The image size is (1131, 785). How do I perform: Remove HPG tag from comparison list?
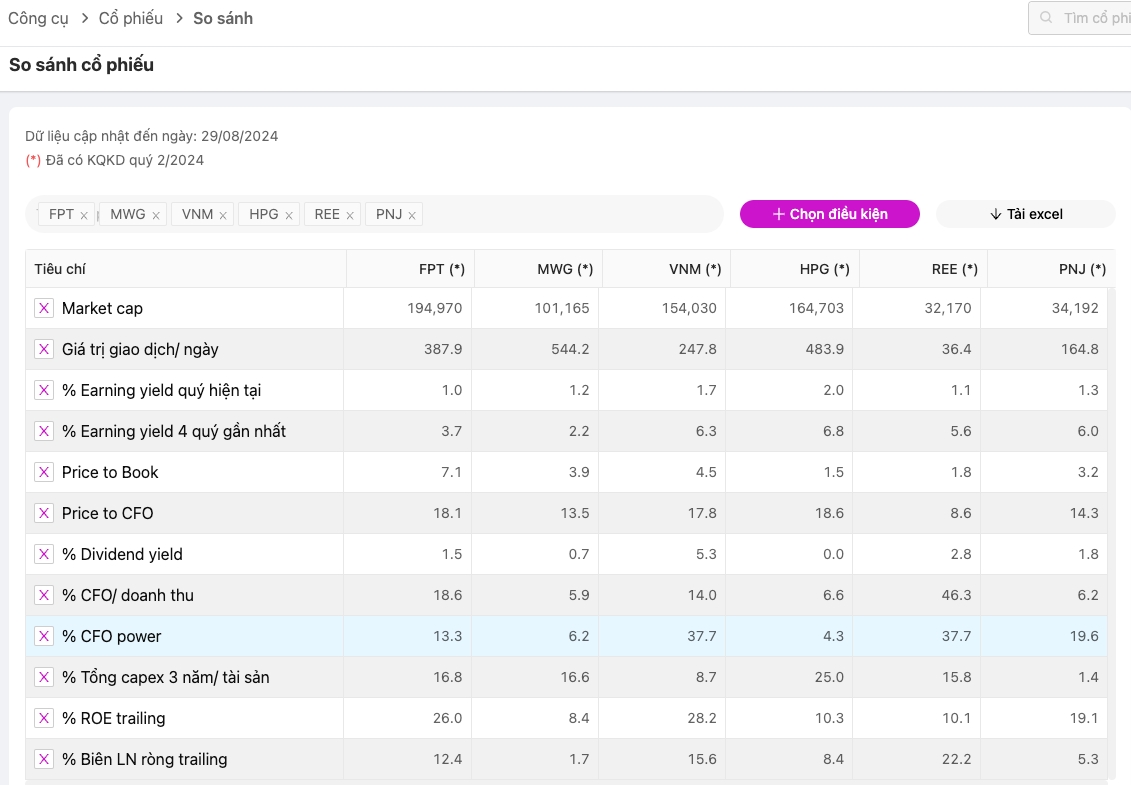point(289,215)
